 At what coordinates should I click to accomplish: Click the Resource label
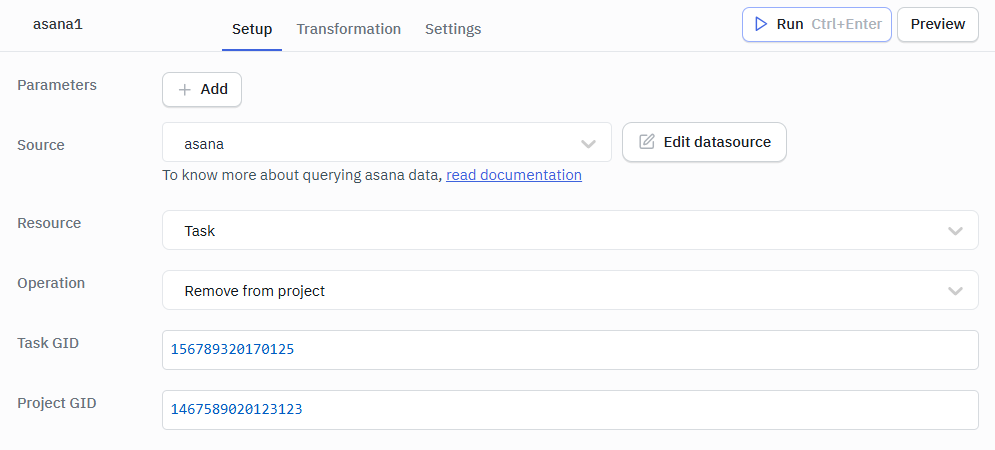coord(49,223)
